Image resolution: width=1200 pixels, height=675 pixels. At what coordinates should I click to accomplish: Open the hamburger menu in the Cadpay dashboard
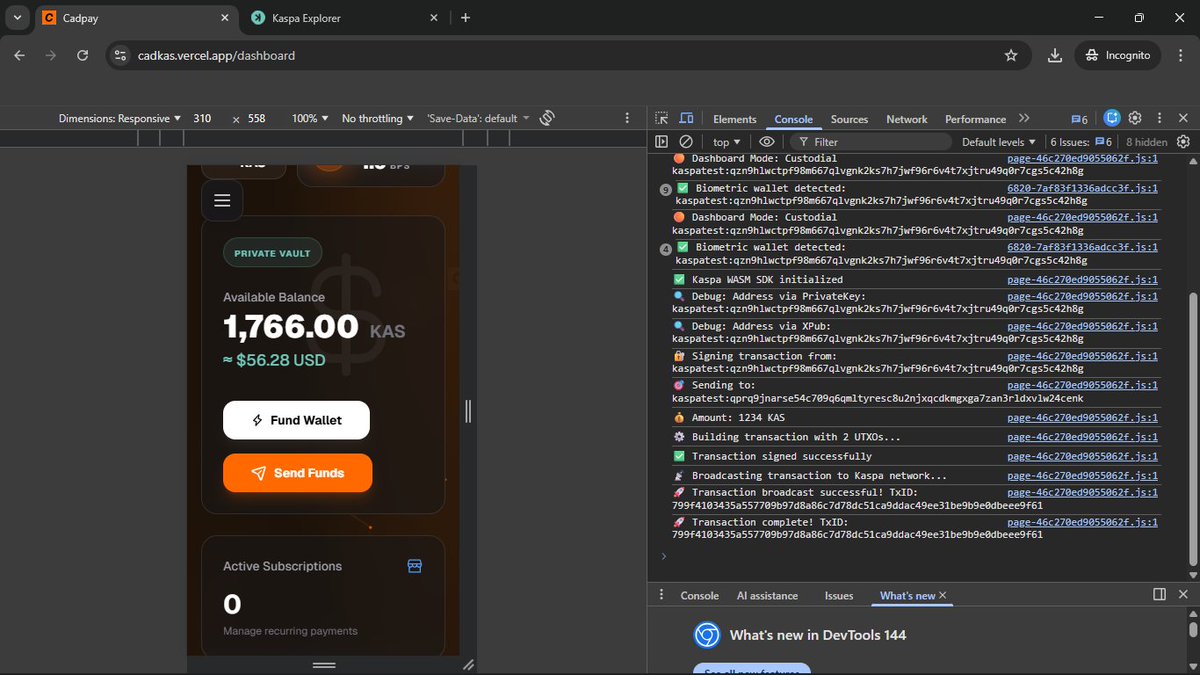pyautogui.click(x=222, y=201)
